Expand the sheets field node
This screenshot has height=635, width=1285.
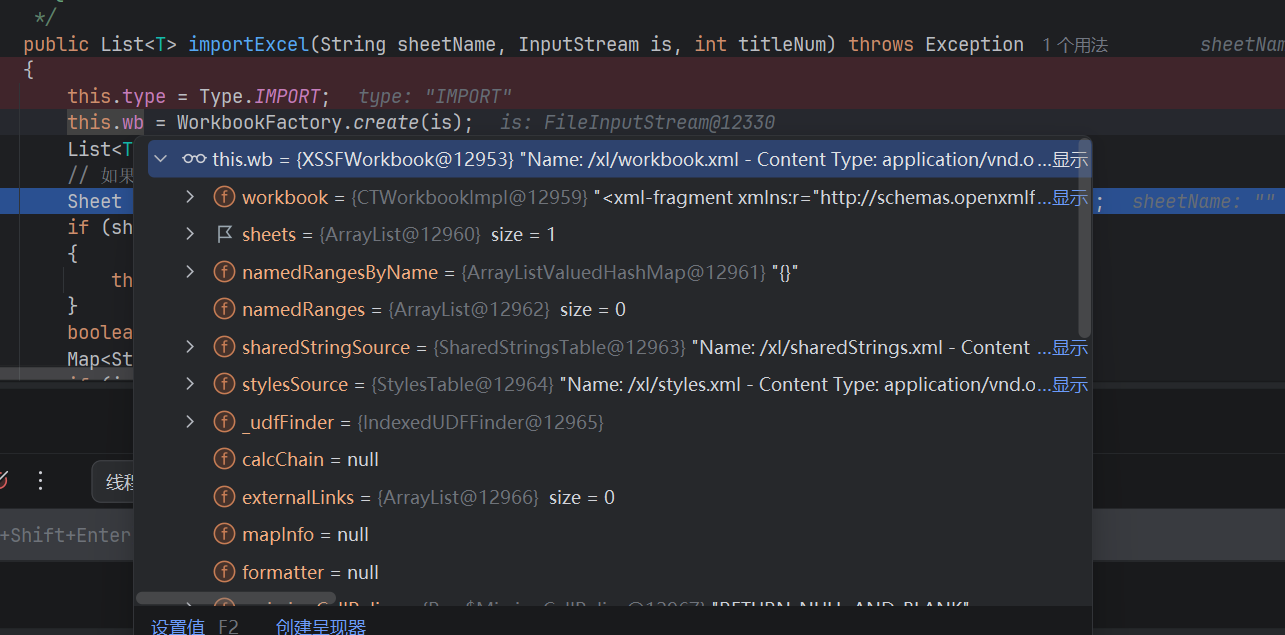(190, 234)
